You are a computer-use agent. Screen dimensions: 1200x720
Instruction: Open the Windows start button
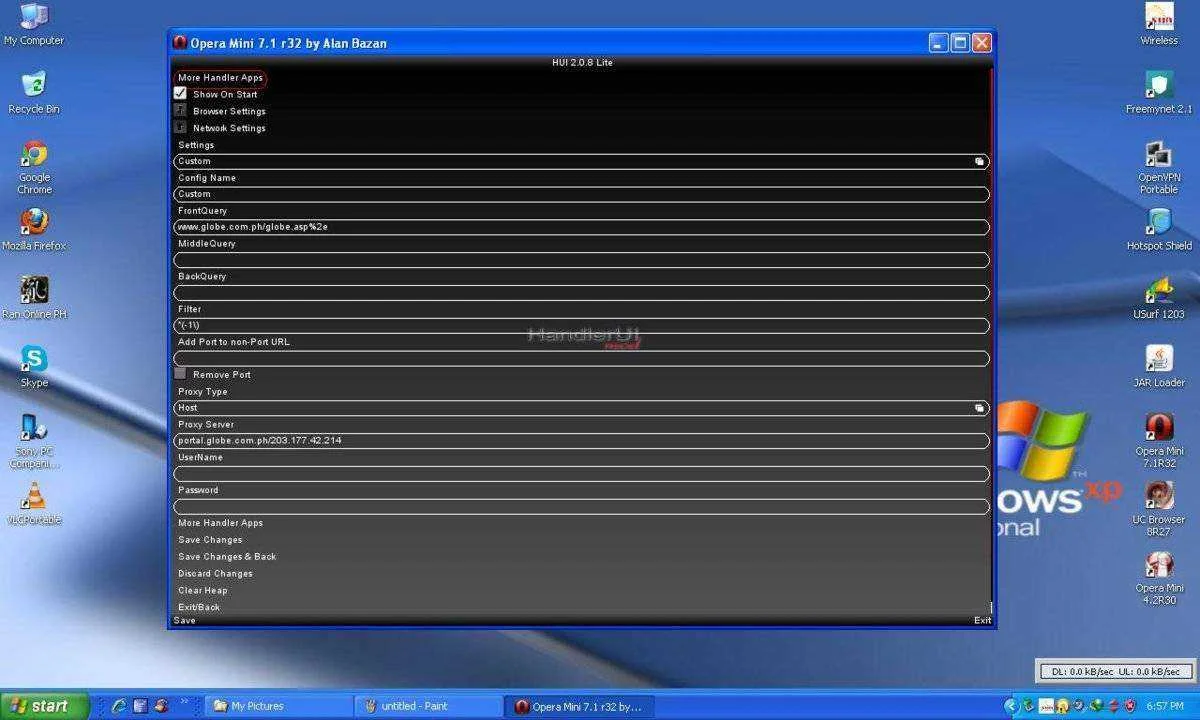pyautogui.click(x=42, y=706)
